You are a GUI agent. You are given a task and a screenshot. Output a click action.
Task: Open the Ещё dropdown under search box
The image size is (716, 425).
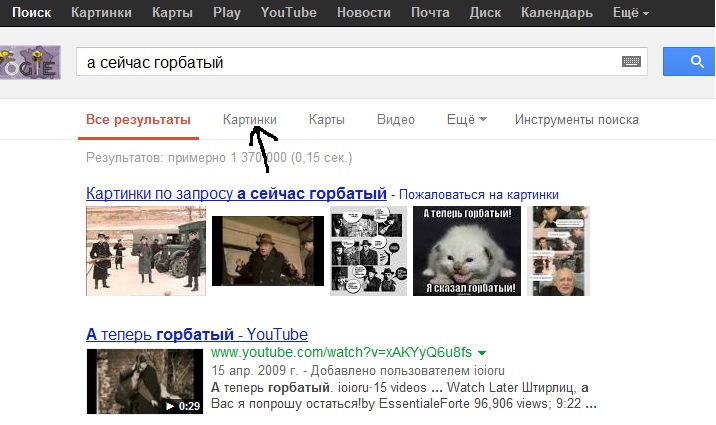466,120
